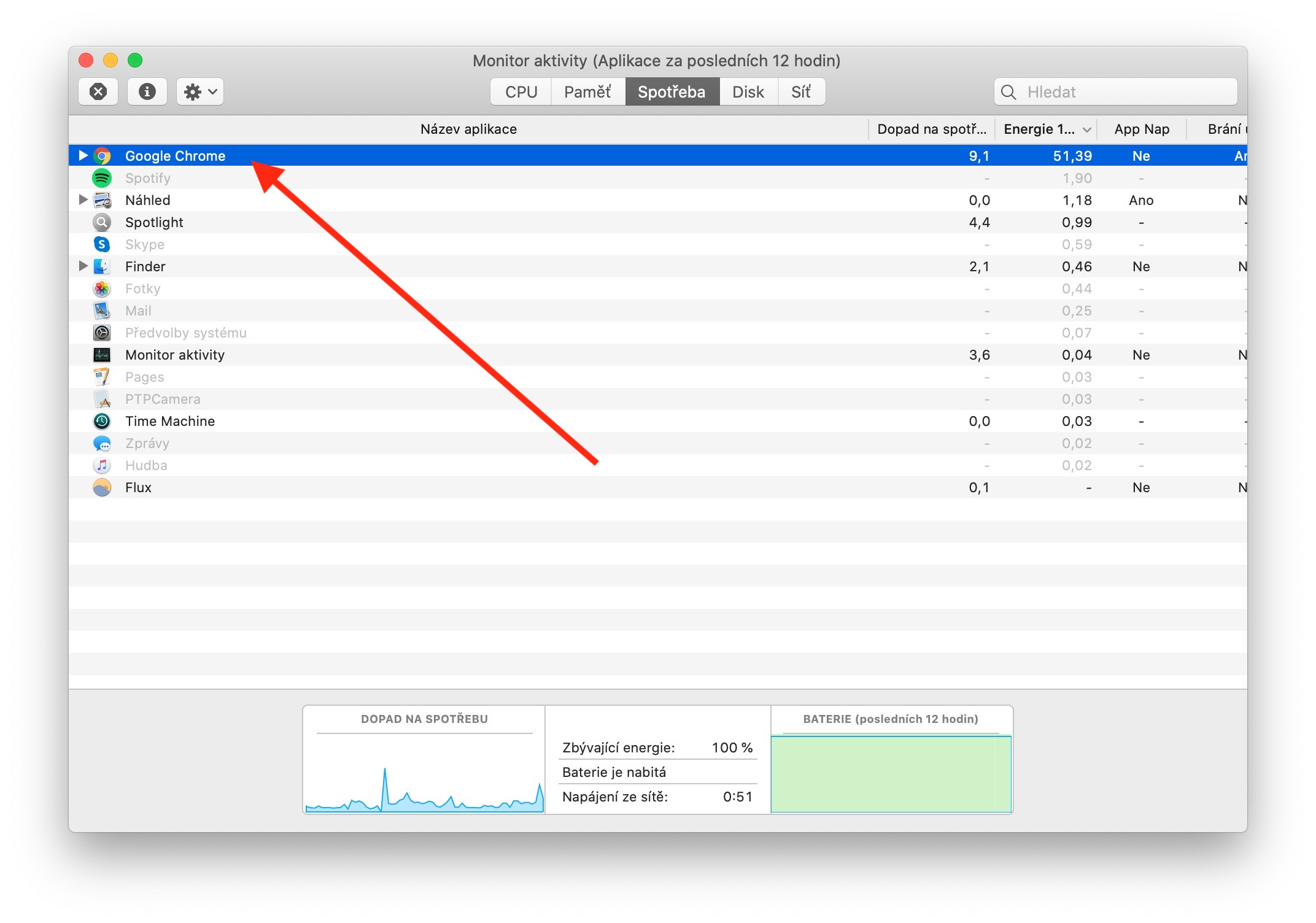Expand the Finder disclosure triangle
This screenshot has height=923, width=1316.
coord(83,266)
